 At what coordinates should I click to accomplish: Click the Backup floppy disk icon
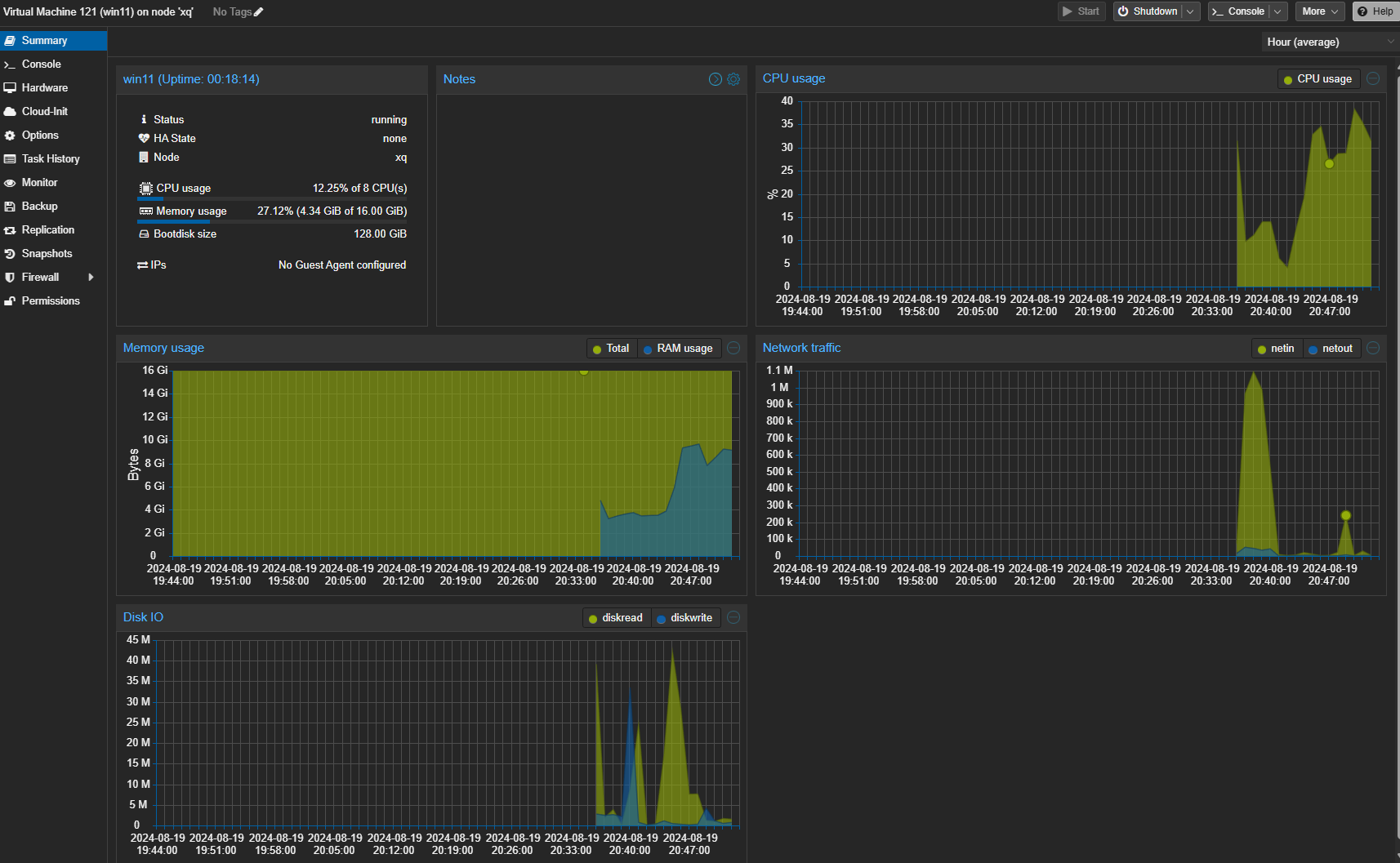[10, 206]
